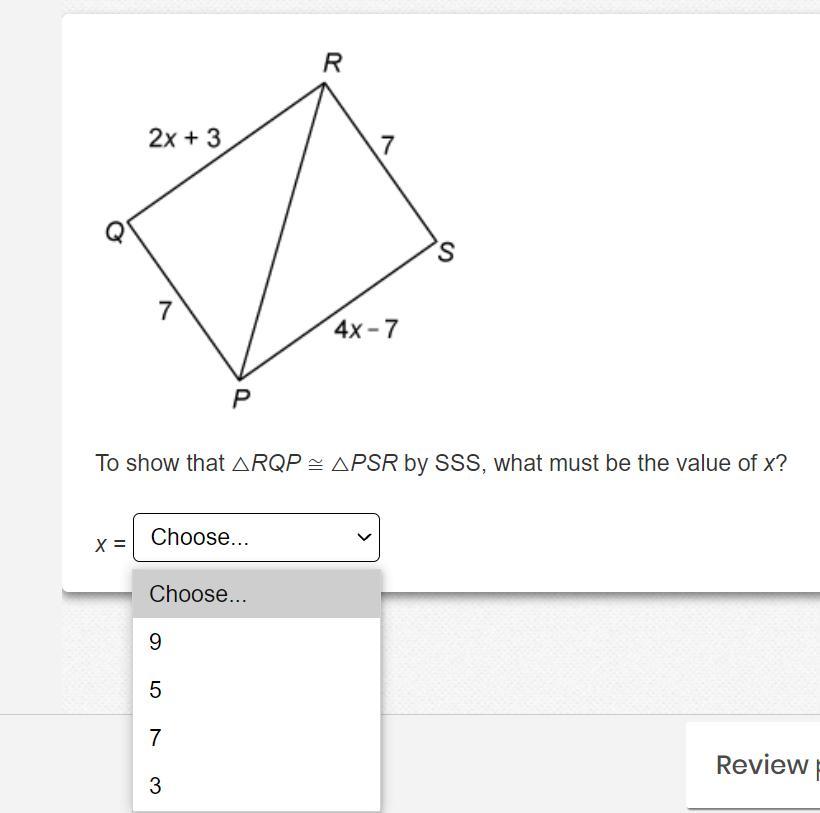Click the 2x + 3 side label
Viewport: 820px width, 813px height.
coord(185,139)
